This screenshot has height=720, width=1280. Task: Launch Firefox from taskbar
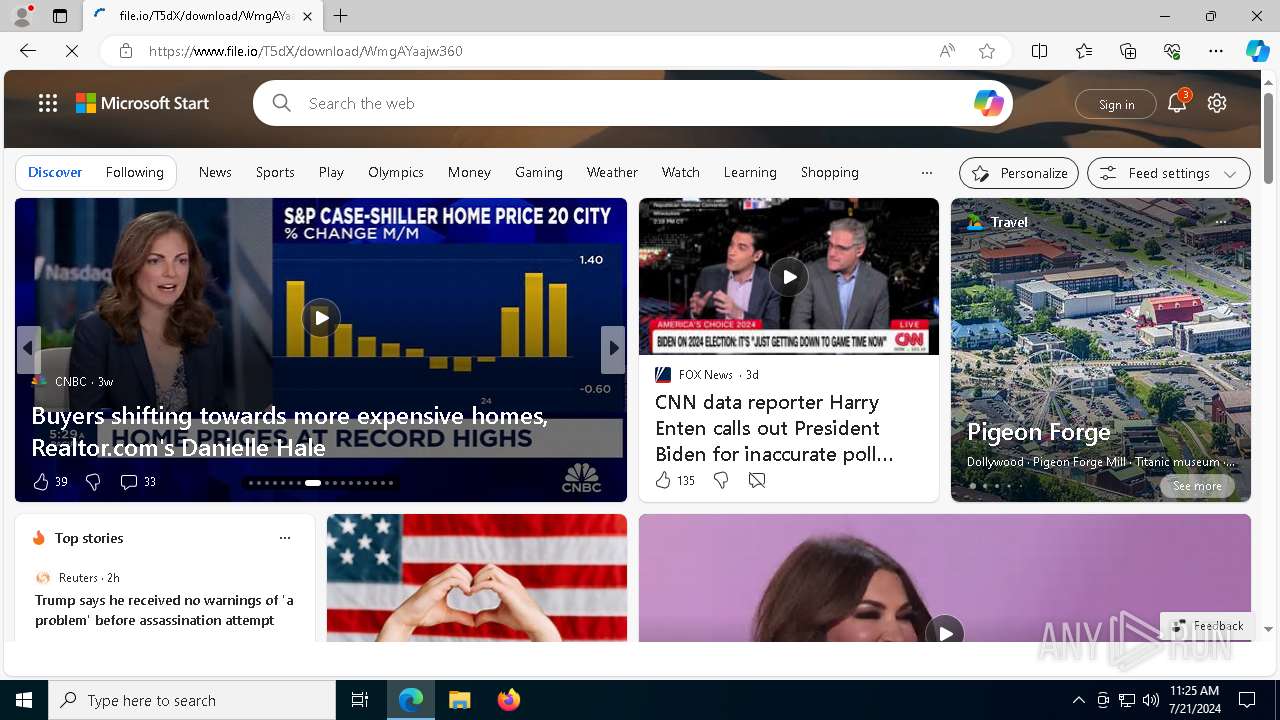point(508,700)
